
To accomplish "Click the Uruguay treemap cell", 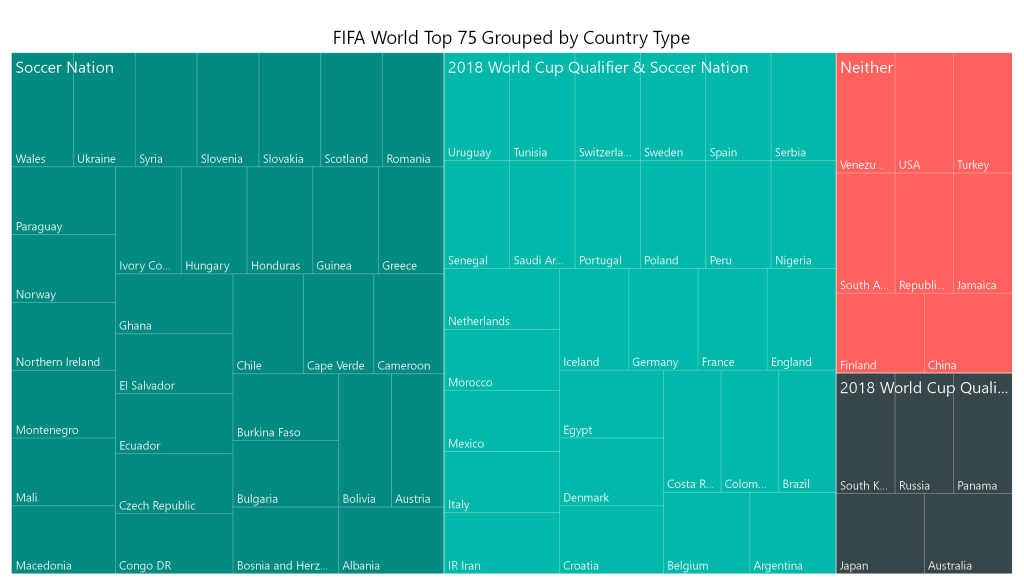I will coord(477,107).
